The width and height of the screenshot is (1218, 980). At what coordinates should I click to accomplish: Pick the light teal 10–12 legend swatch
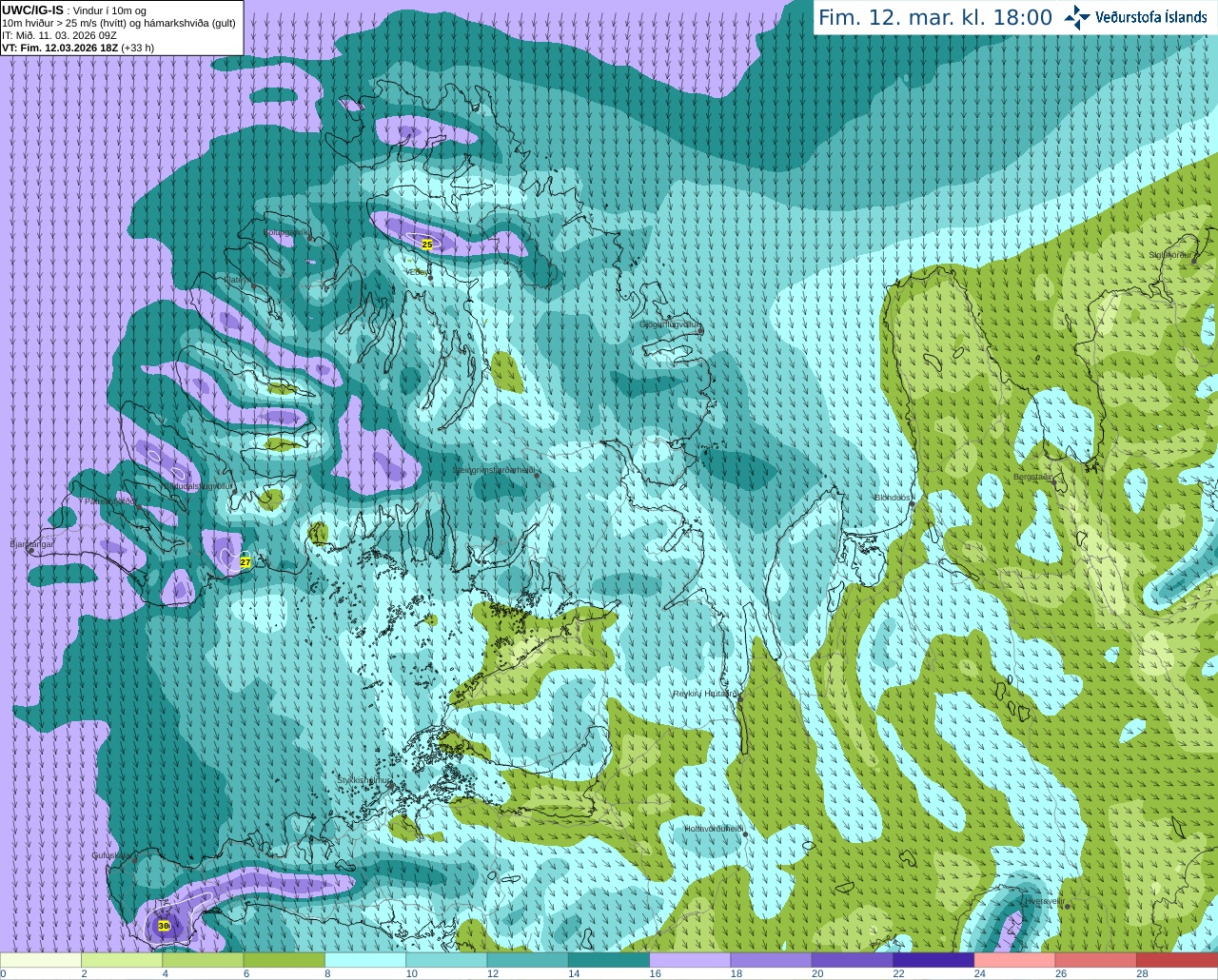pyautogui.click(x=446, y=960)
